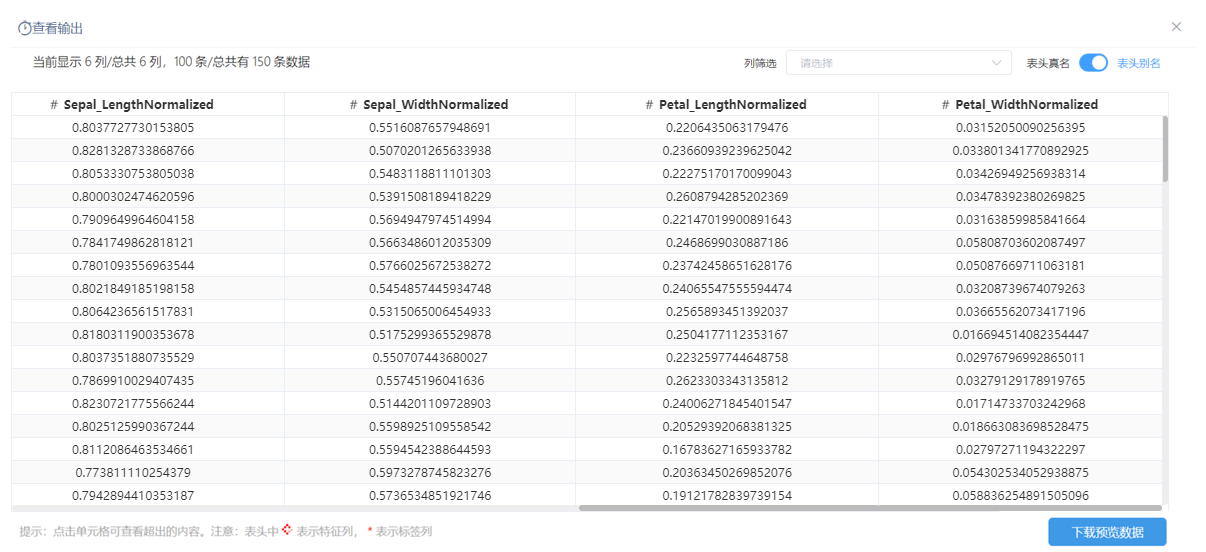Open the 列筛选 dropdown
The height and width of the screenshot is (552, 1206).
pyautogui.click(x=899, y=63)
